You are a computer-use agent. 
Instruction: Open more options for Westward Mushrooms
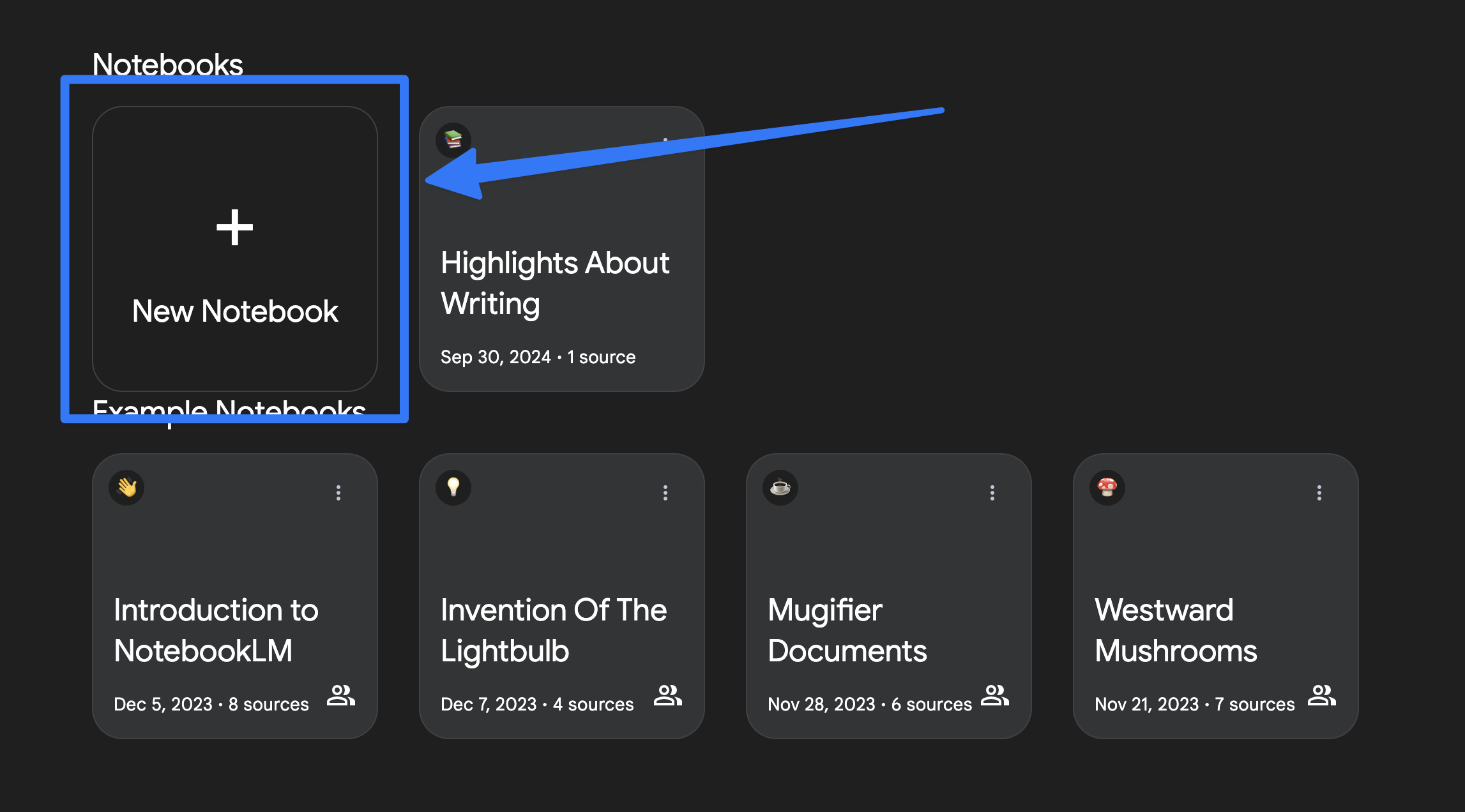(x=1319, y=493)
